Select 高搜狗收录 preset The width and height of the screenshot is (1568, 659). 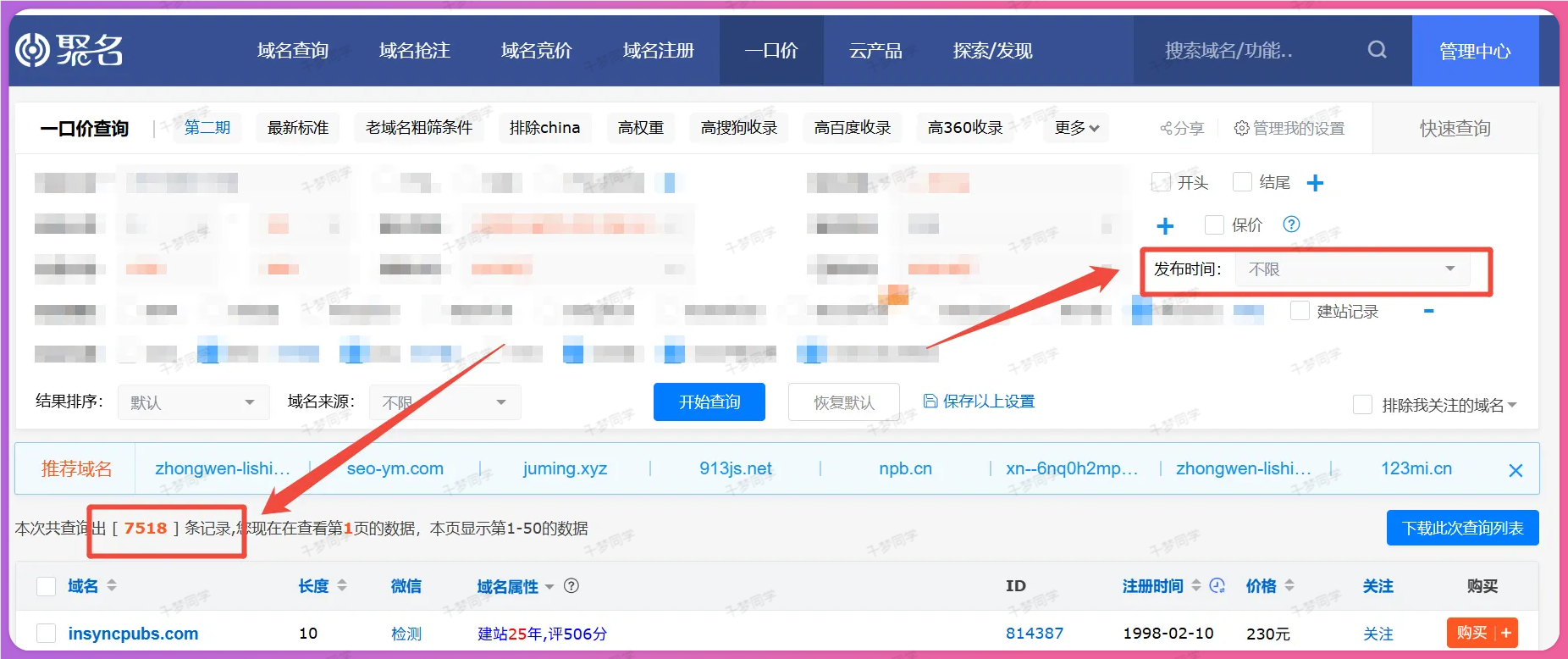coord(739,128)
